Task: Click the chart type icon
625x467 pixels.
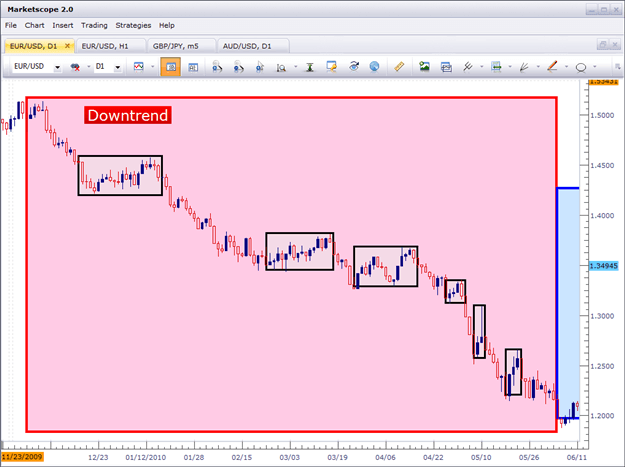Action: click(139, 67)
